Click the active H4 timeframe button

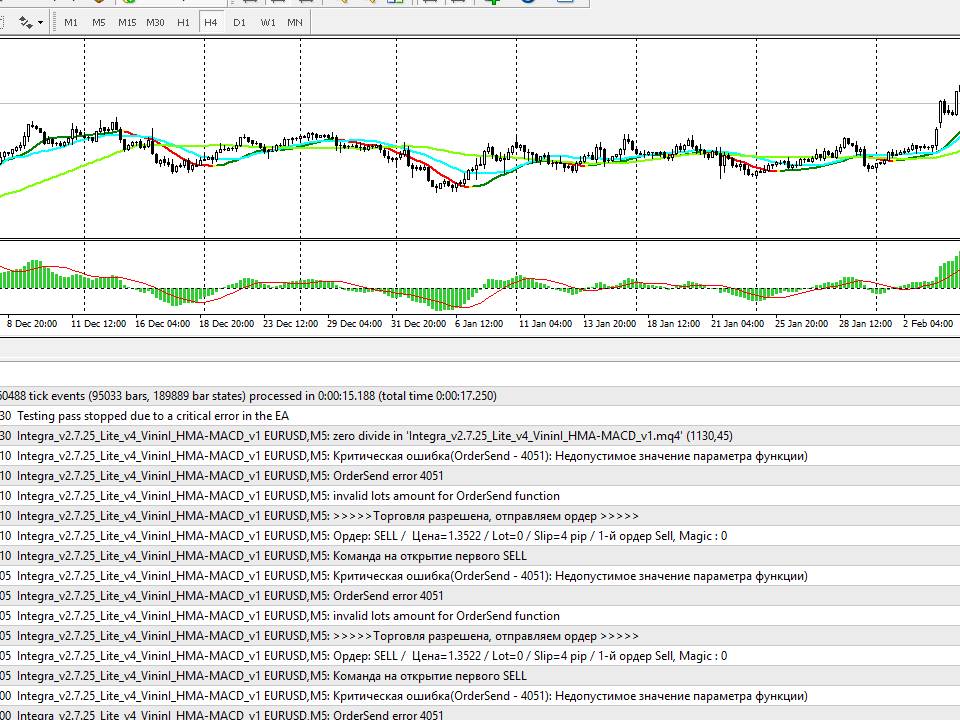pos(211,23)
